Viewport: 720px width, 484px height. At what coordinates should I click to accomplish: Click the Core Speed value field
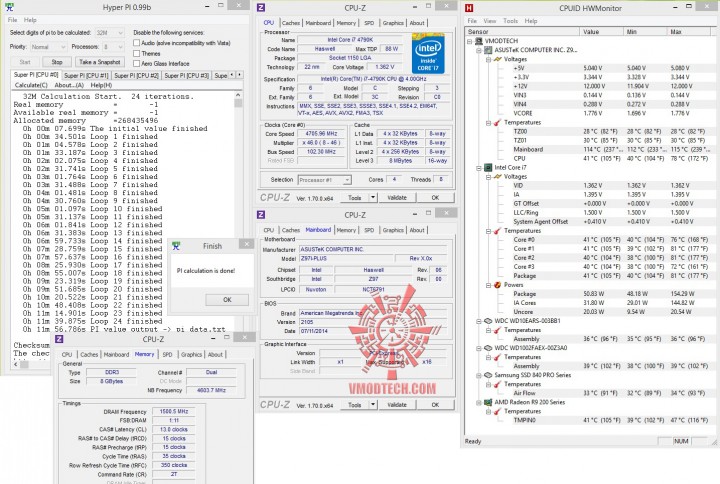(321, 134)
